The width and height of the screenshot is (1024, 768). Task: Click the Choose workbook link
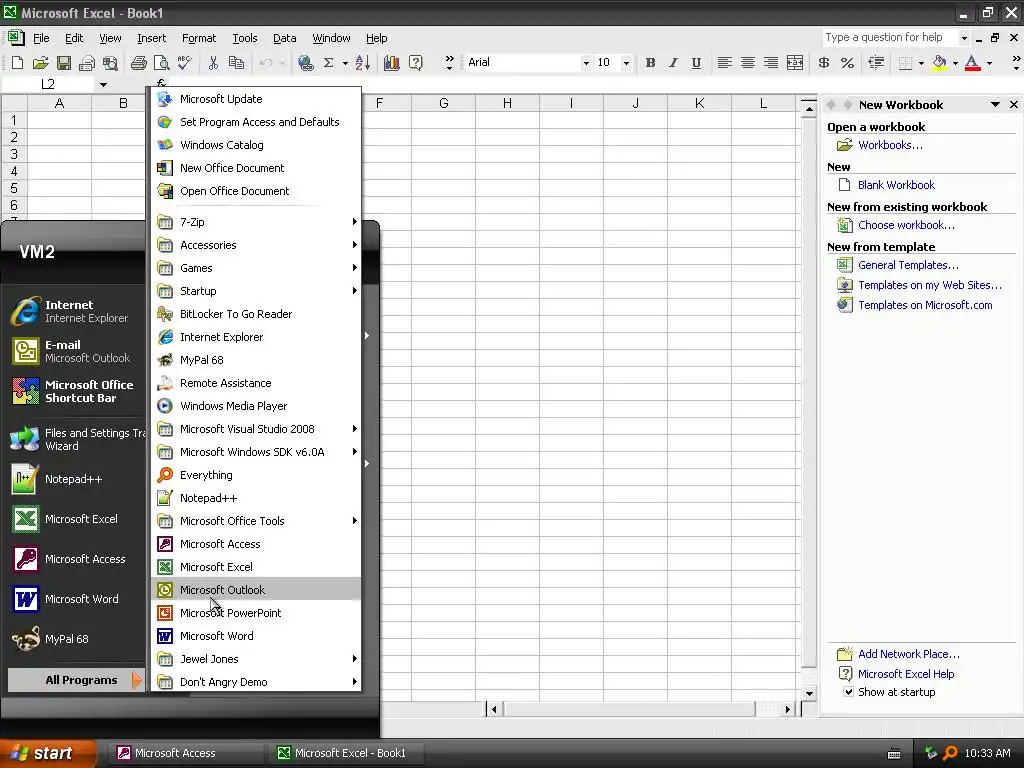click(906, 225)
